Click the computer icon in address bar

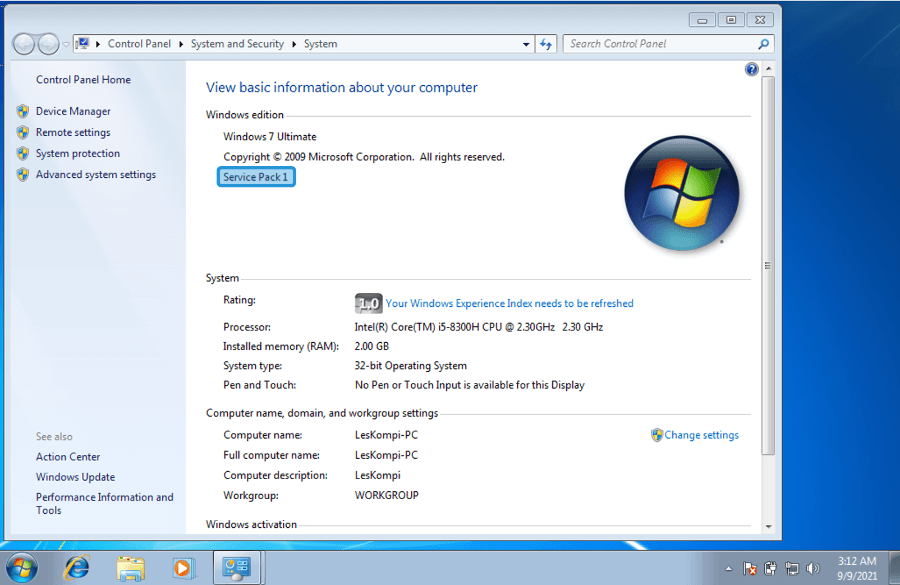click(83, 44)
